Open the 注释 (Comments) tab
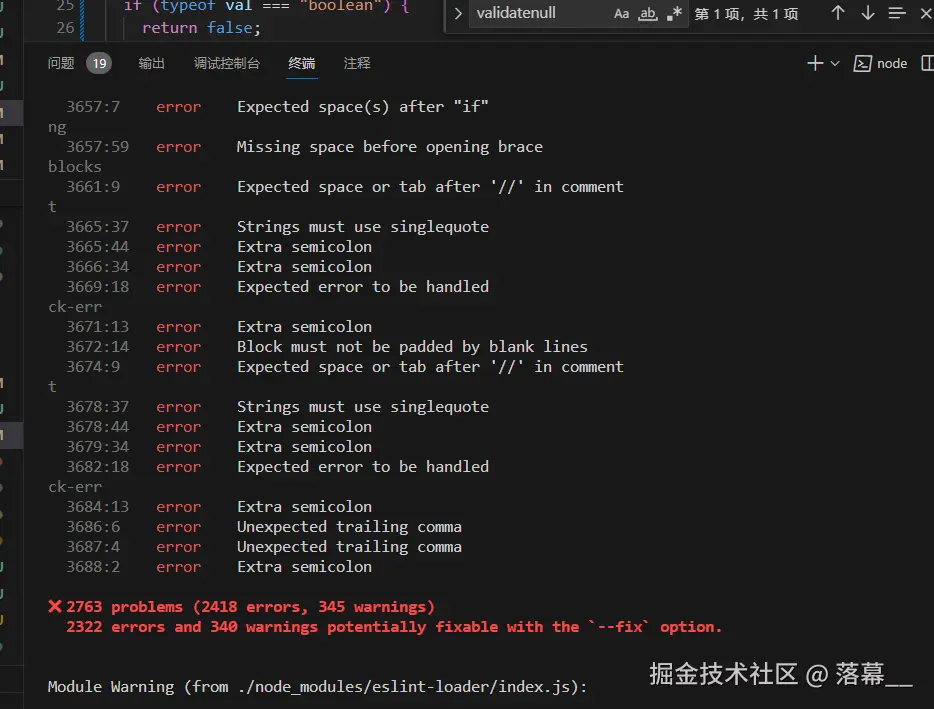The width and height of the screenshot is (934, 709). coord(357,63)
